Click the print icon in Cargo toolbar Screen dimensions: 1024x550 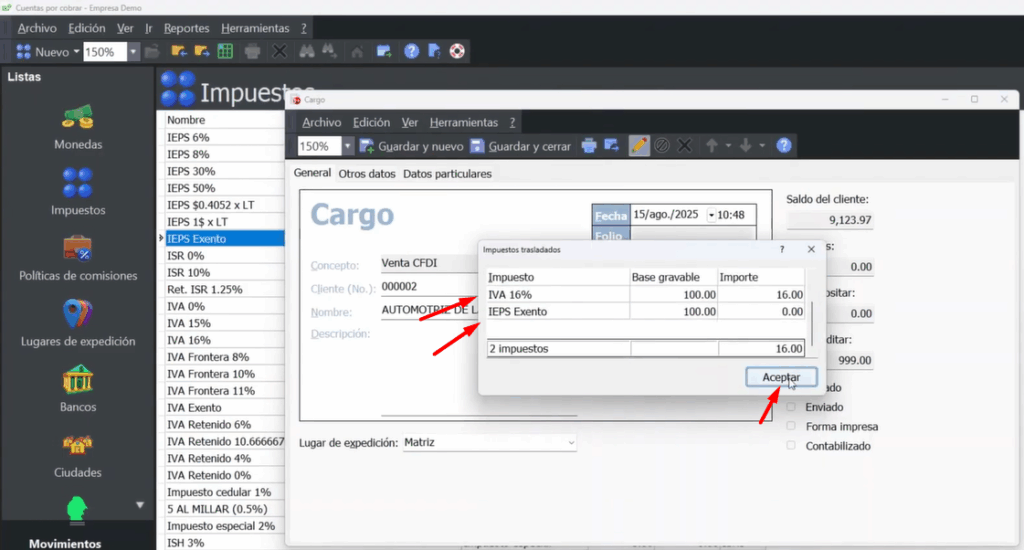pyautogui.click(x=589, y=146)
